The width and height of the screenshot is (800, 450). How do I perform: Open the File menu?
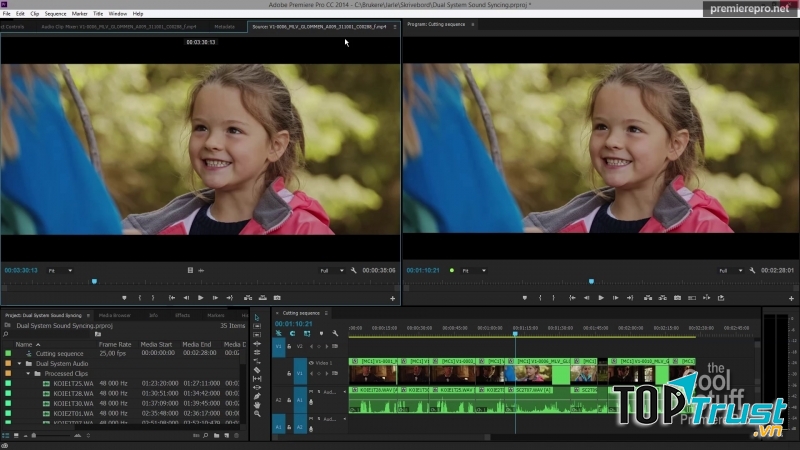tap(6, 14)
